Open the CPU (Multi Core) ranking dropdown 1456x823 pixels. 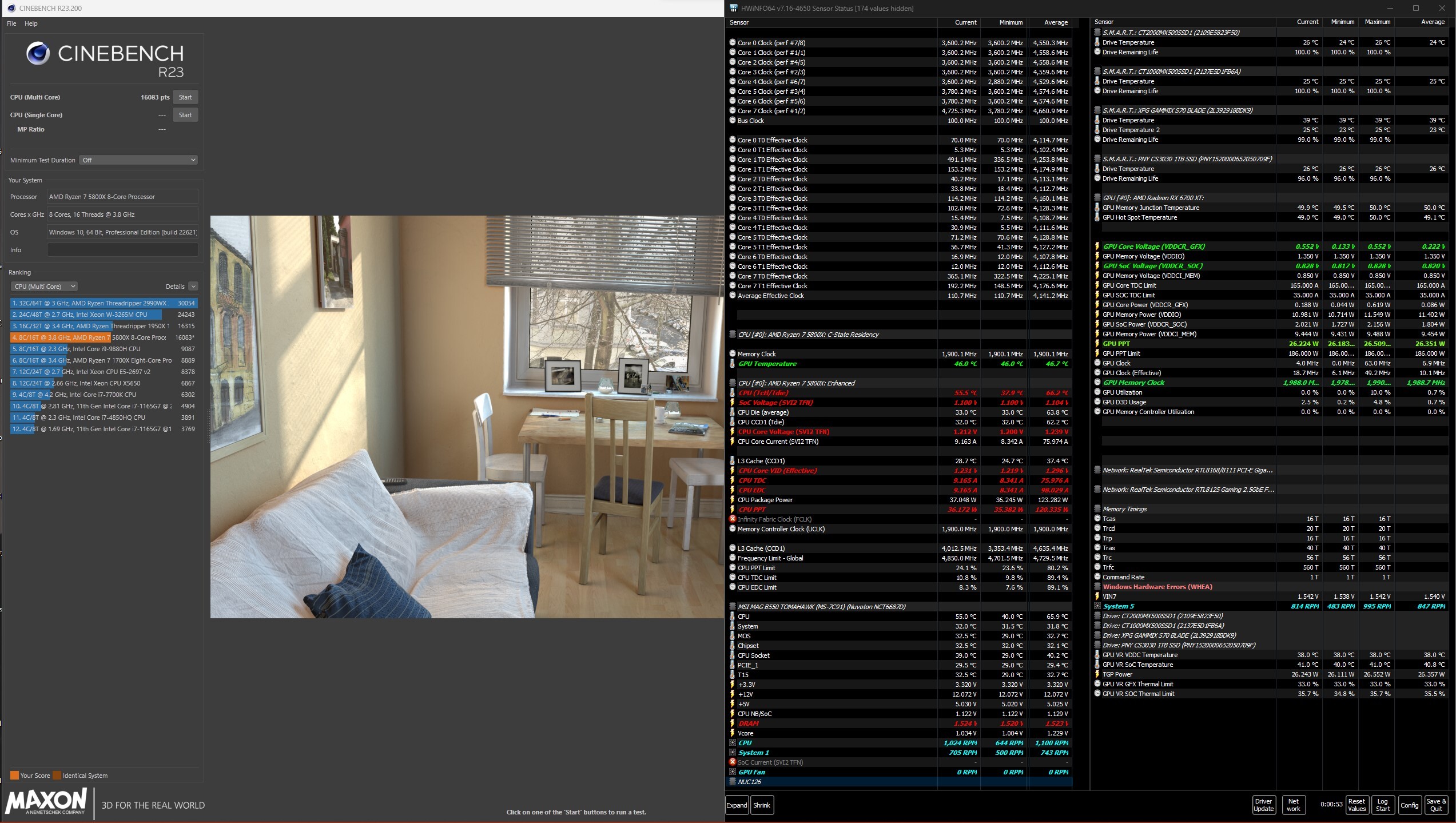(44, 287)
